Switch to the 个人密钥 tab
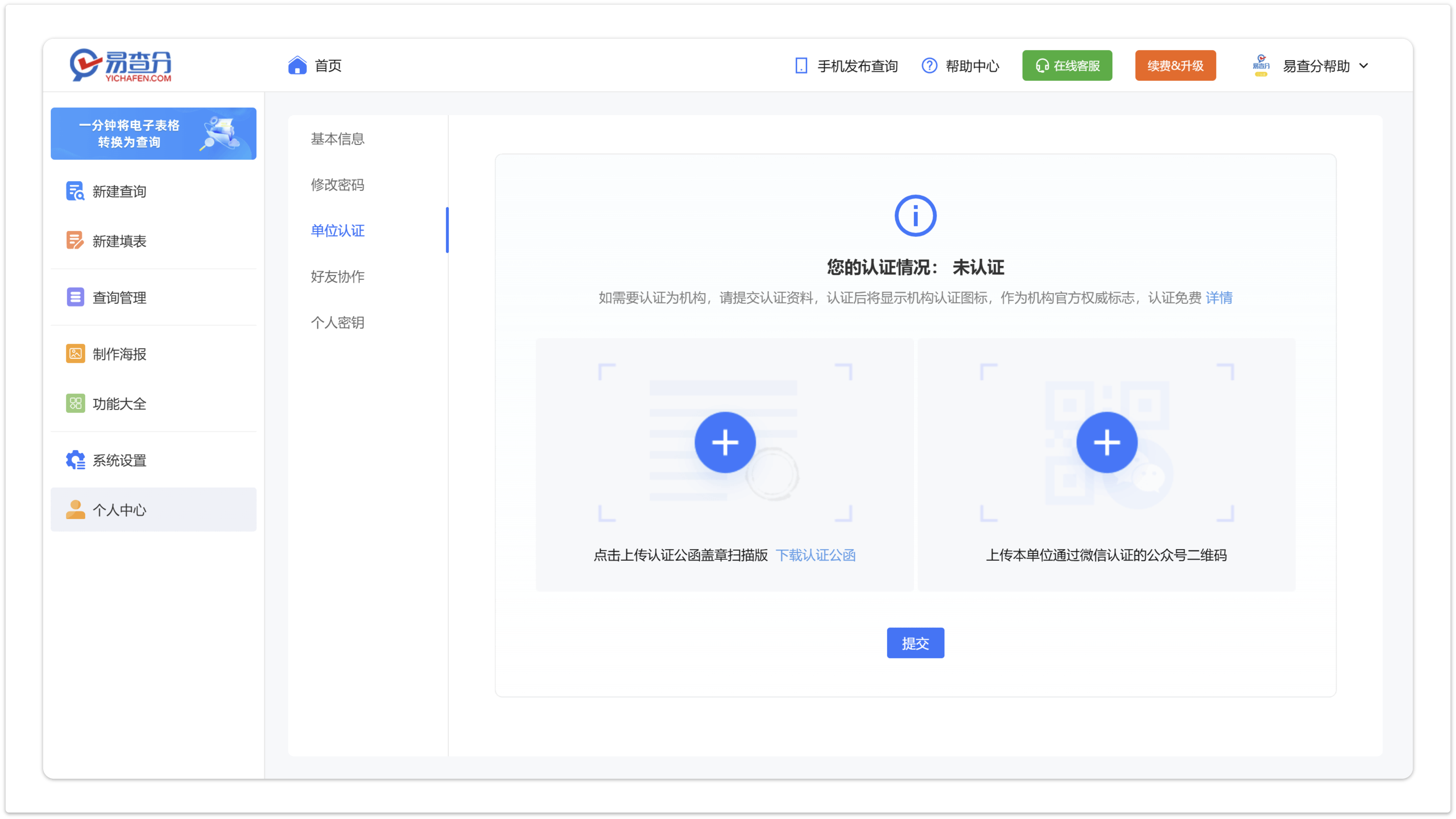The height and width of the screenshot is (819, 1456). [x=337, y=323]
